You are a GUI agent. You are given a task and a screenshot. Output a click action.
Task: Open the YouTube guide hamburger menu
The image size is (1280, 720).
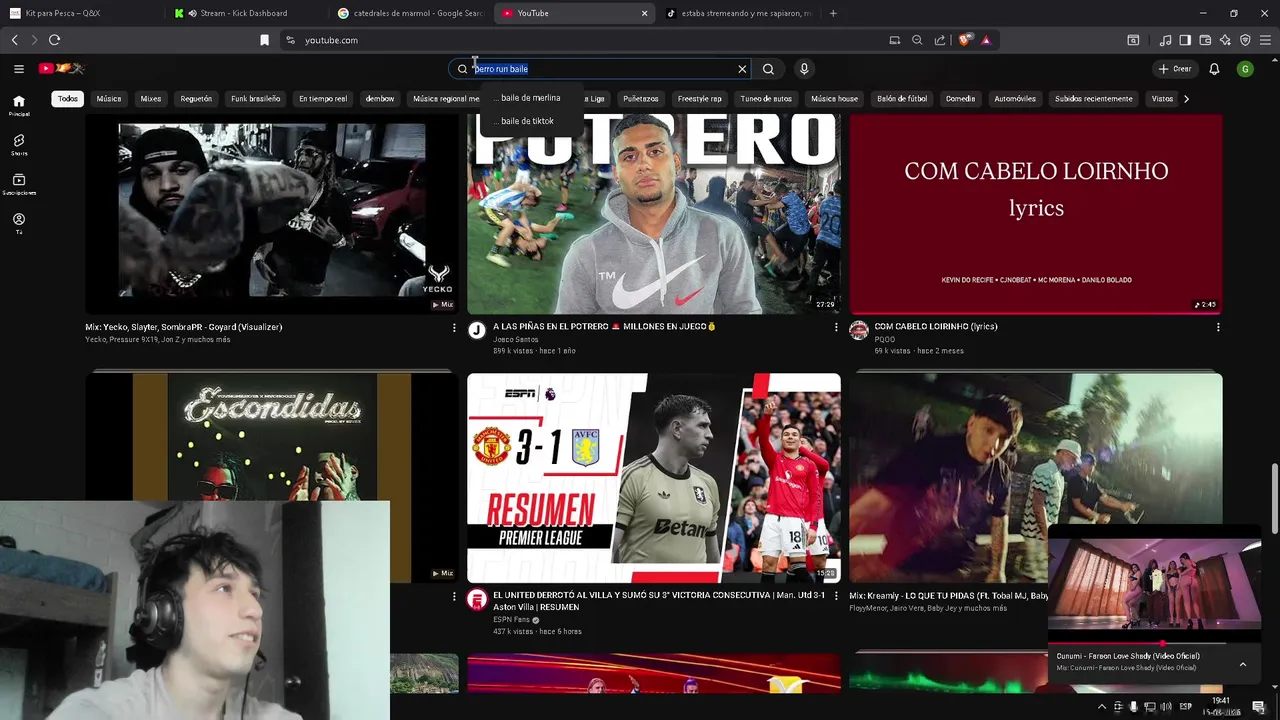click(x=18, y=69)
